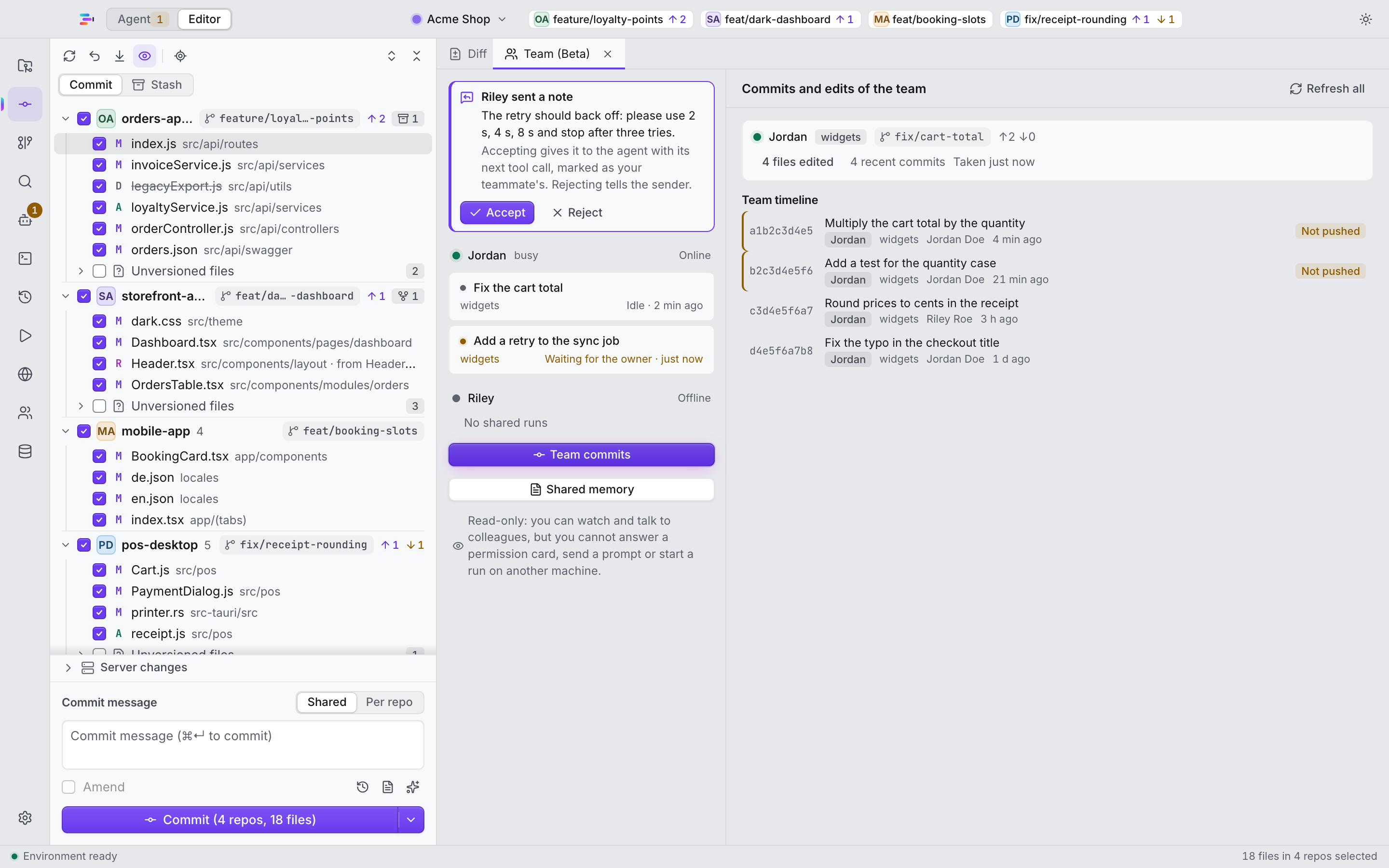Screen dimensions: 1389x868
Task: Click the fetch/download arrow icon in toolbar
Action: click(120, 55)
